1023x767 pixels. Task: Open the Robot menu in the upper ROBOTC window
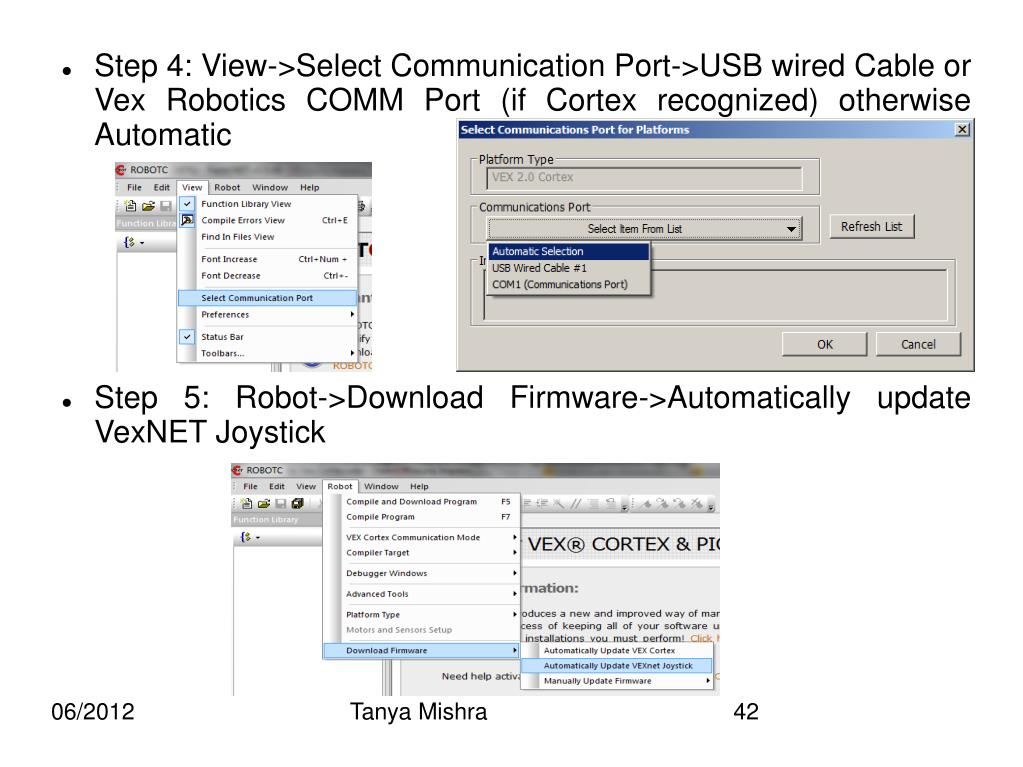tap(227, 187)
